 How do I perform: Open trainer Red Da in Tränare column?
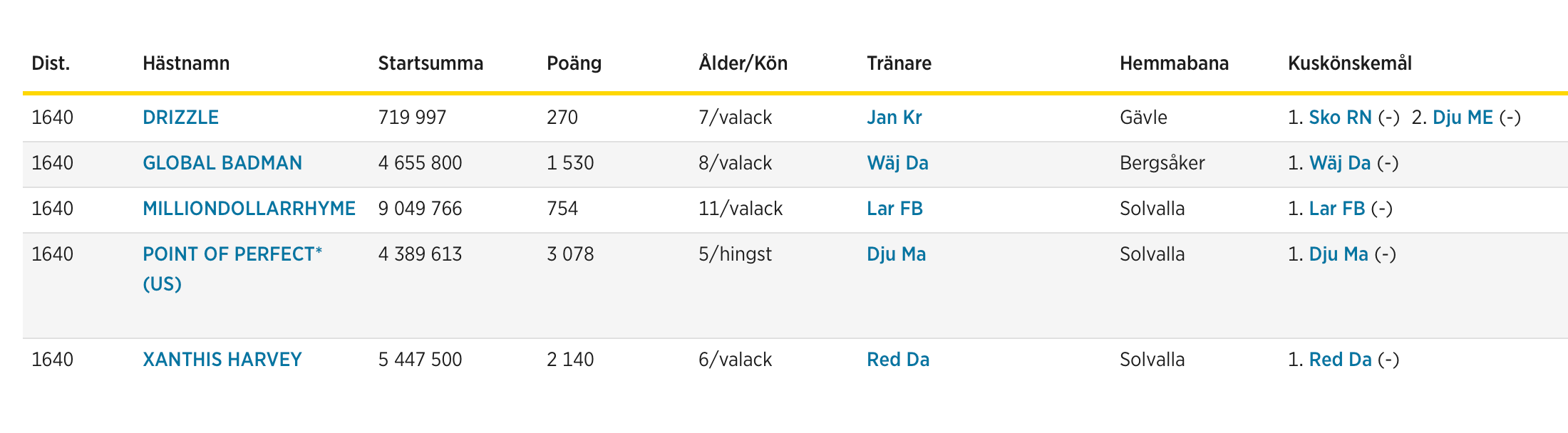click(898, 360)
